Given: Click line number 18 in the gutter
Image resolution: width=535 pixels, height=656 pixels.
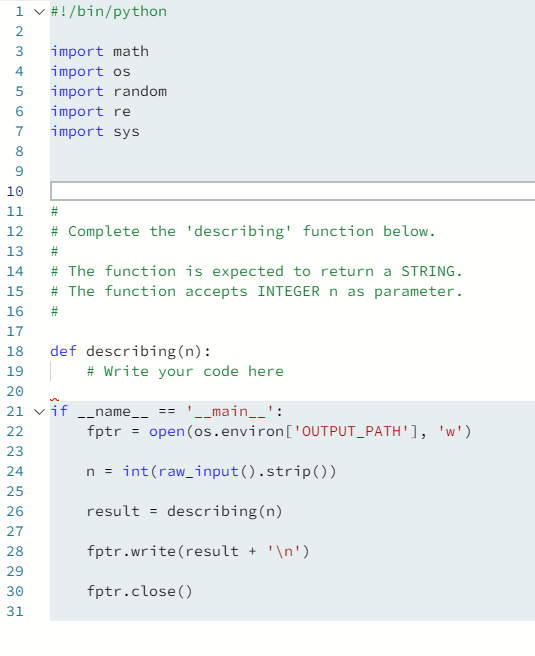Looking at the screenshot, I should point(15,351).
